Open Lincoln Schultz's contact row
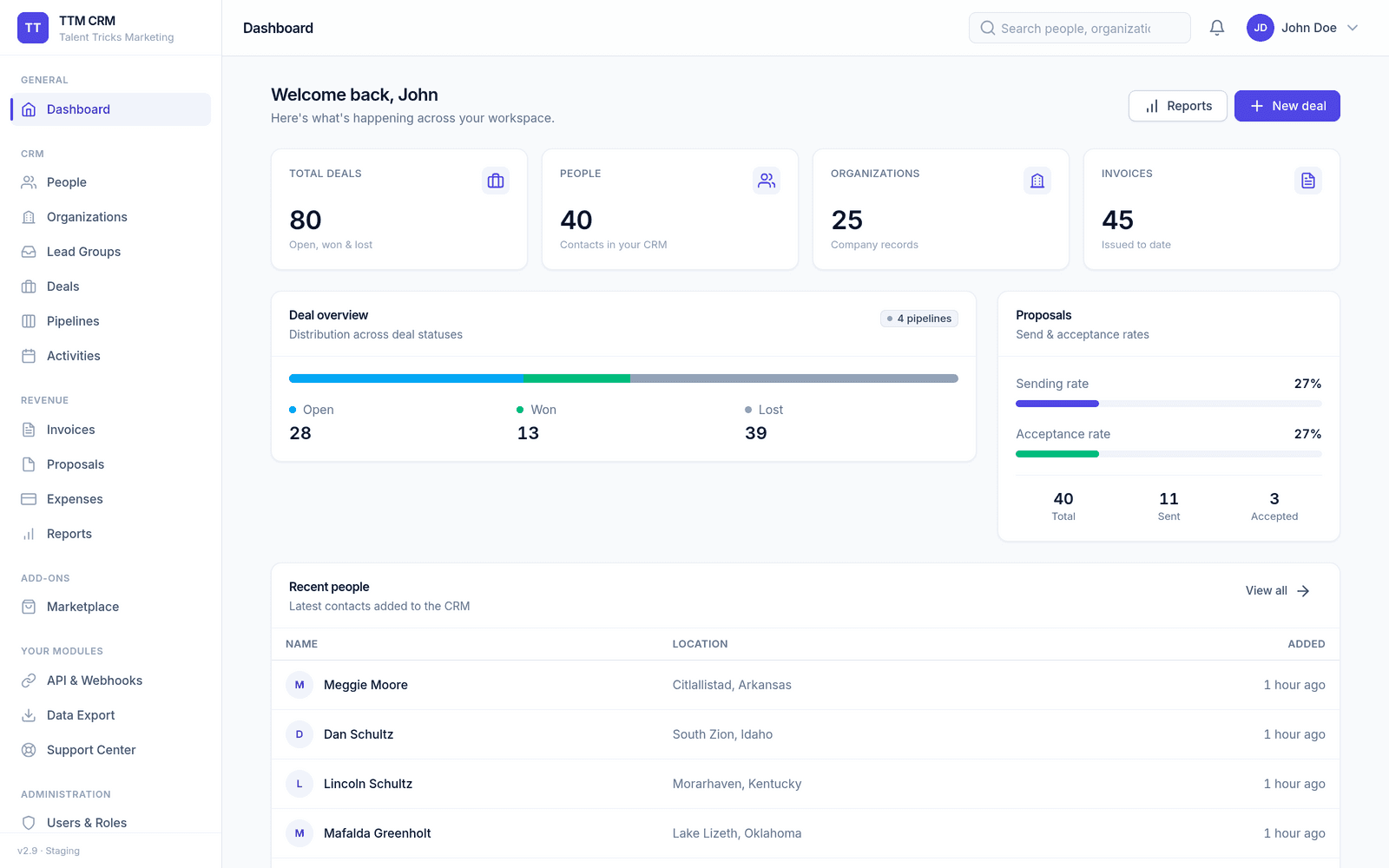Viewport: 1389px width, 868px height. (806, 784)
